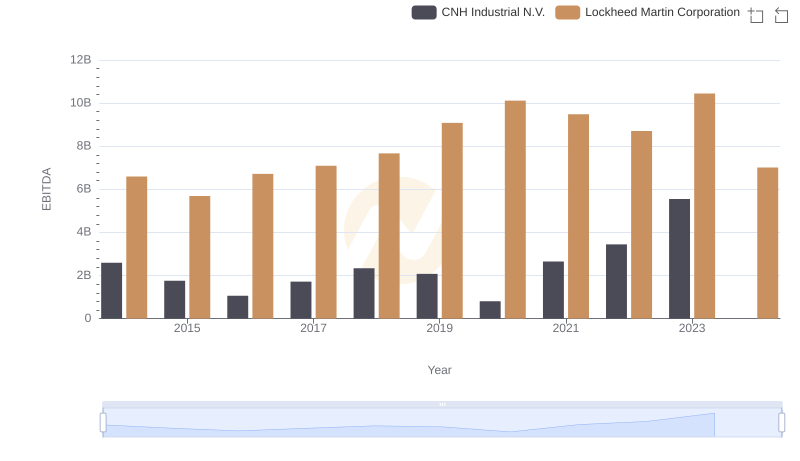Click the CNH Industrial bar for 2017
Screen dimensions: 800x461
point(301,300)
